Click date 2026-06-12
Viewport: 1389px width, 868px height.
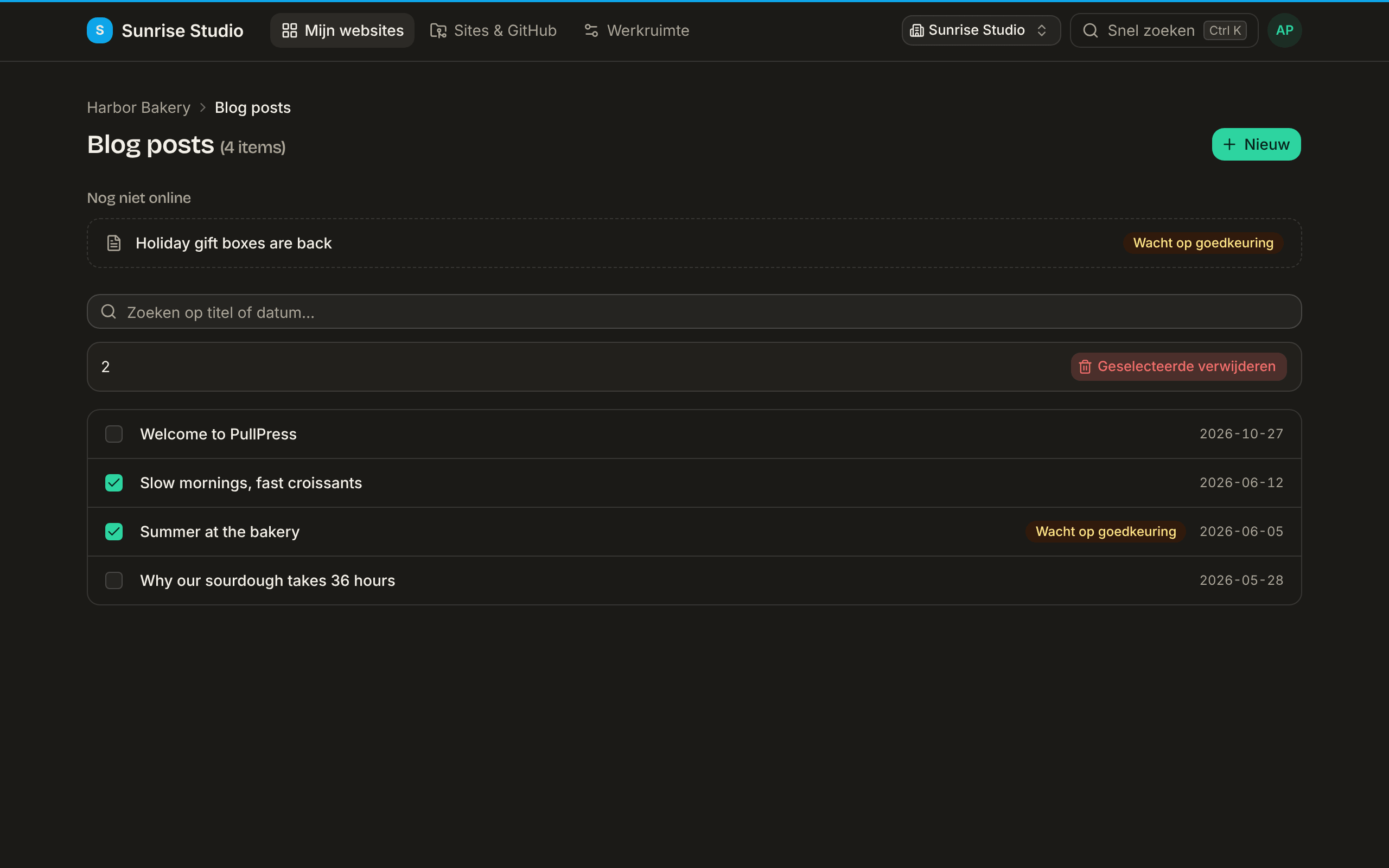(x=1241, y=483)
